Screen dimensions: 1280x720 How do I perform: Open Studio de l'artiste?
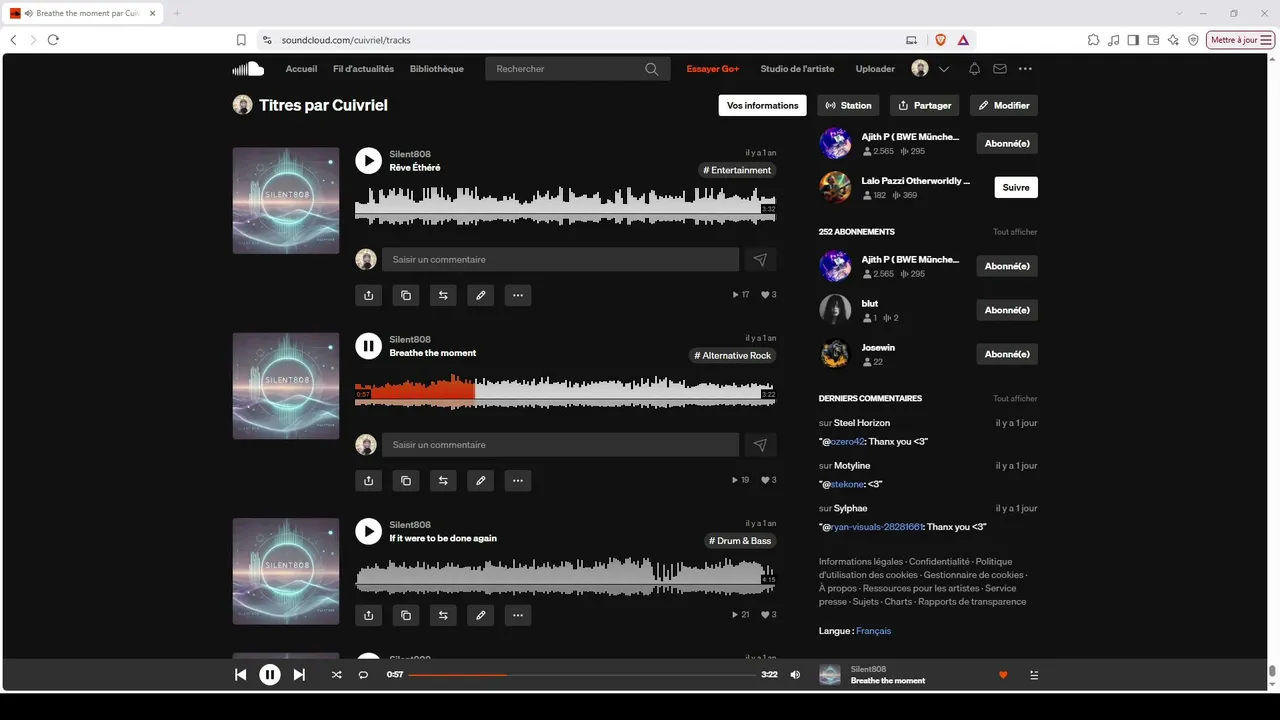point(797,69)
